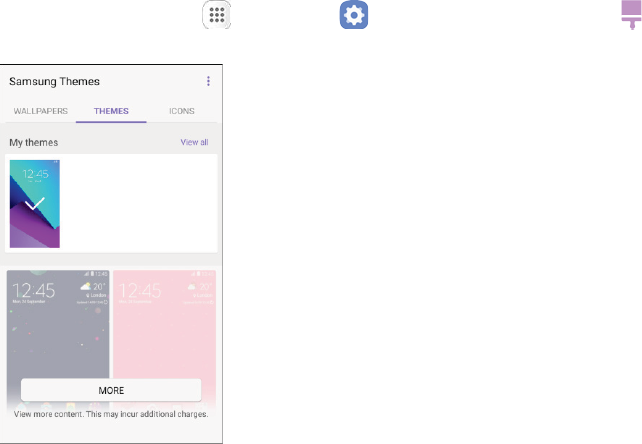Switch to the WALLPAPERS tab

pos(41,111)
